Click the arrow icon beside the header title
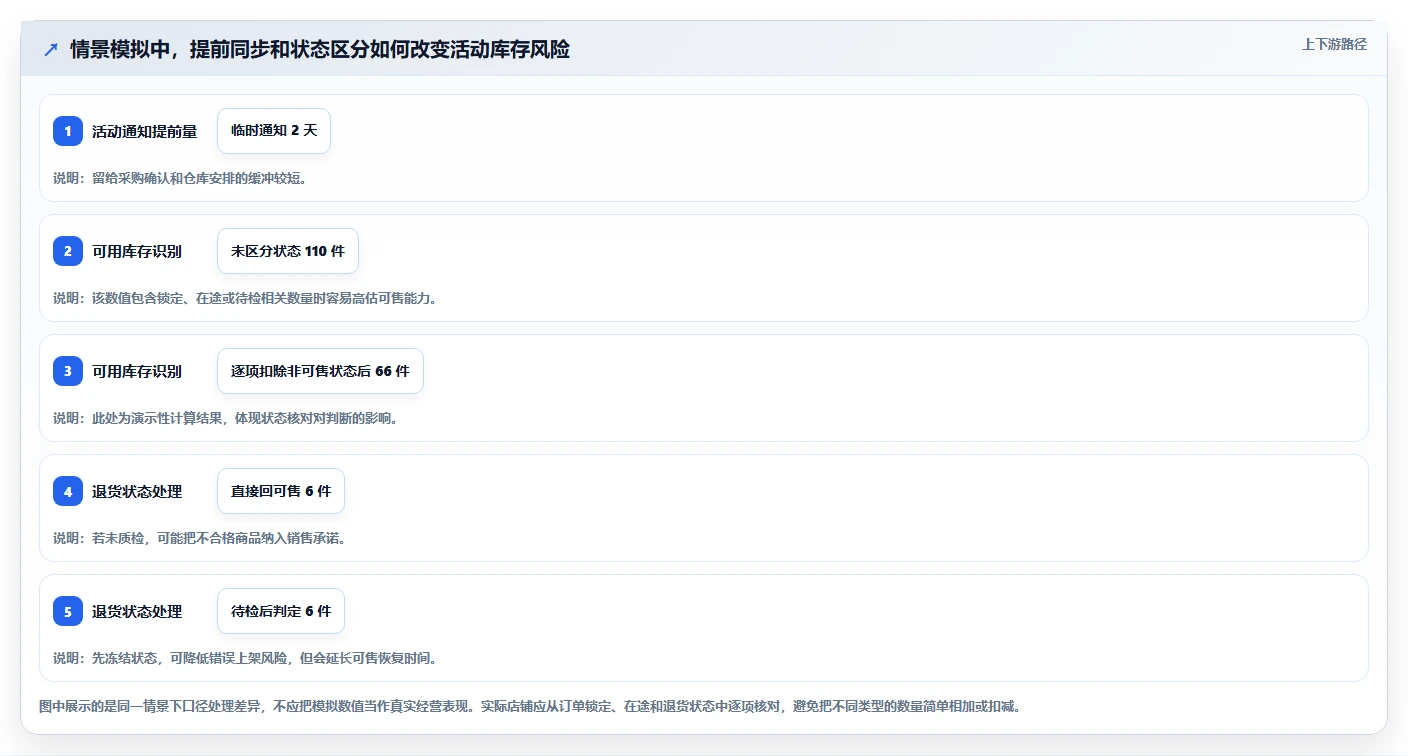 click(51, 49)
